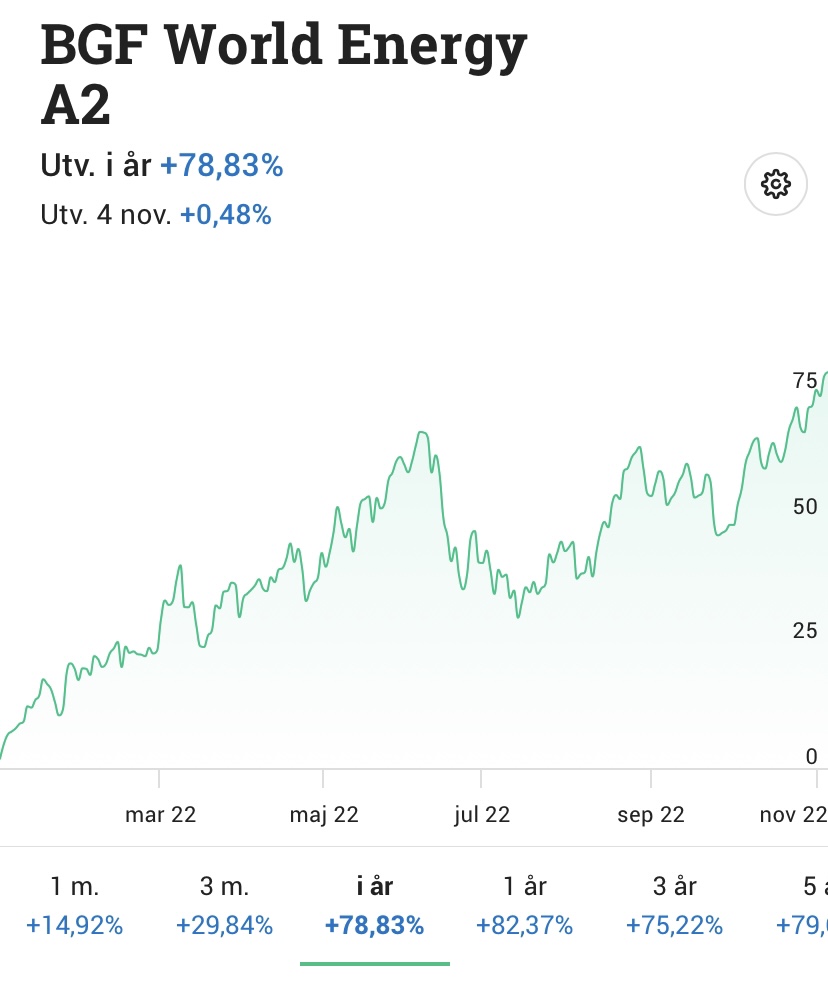Click the 0 y-axis label
Viewport: 828px width, 985px height.
(811, 756)
